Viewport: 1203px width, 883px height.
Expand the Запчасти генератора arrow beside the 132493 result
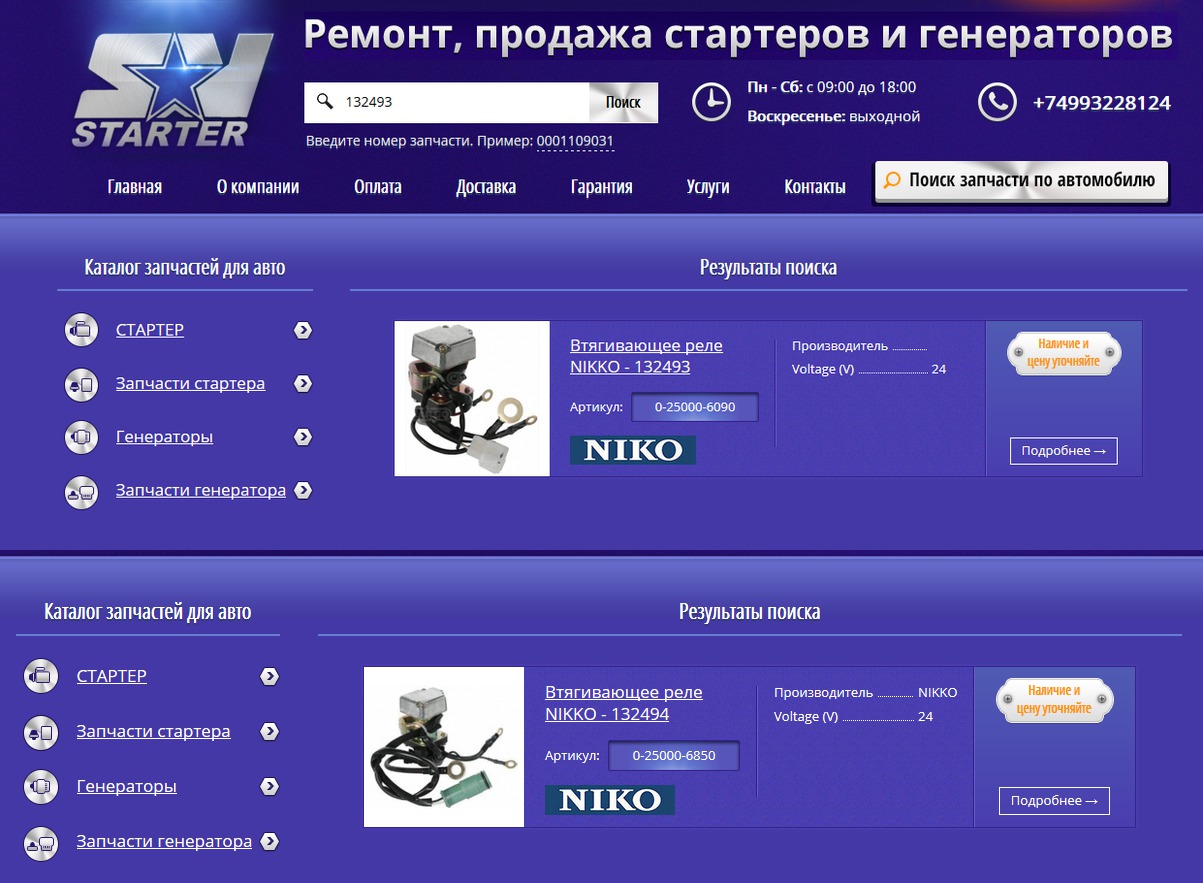(x=303, y=491)
